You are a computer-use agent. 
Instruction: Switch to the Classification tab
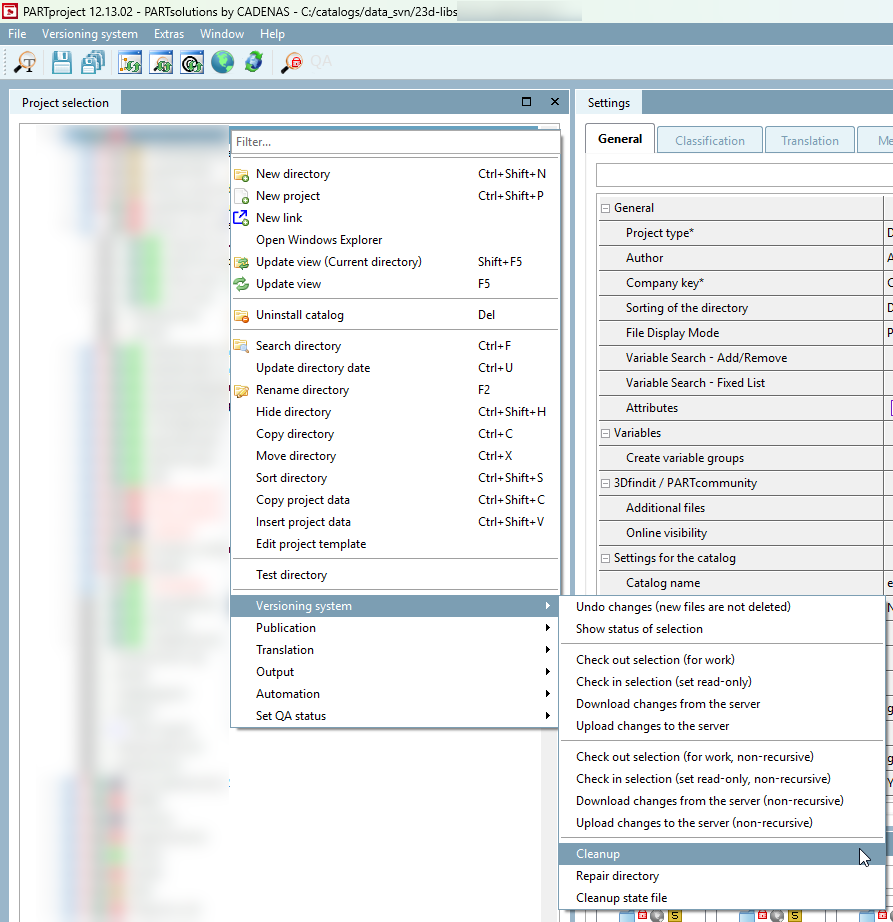pos(710,141)
